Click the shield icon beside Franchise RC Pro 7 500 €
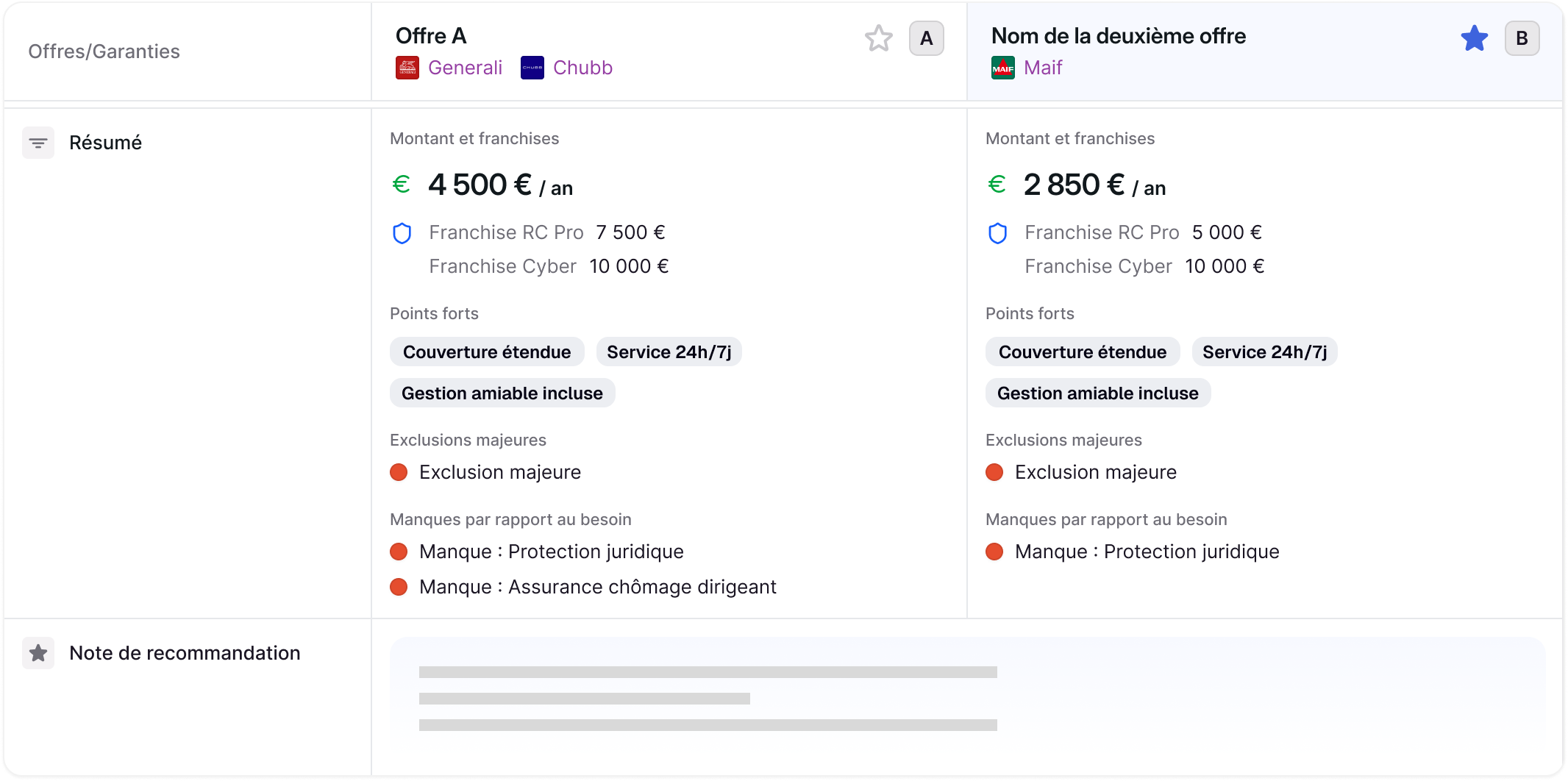 pos(402,233)
